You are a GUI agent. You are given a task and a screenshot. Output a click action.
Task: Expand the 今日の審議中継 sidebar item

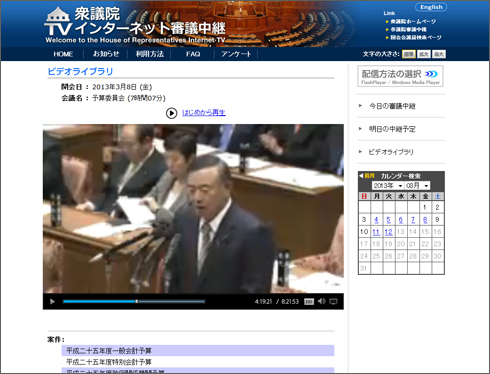[x=392, y=106]
